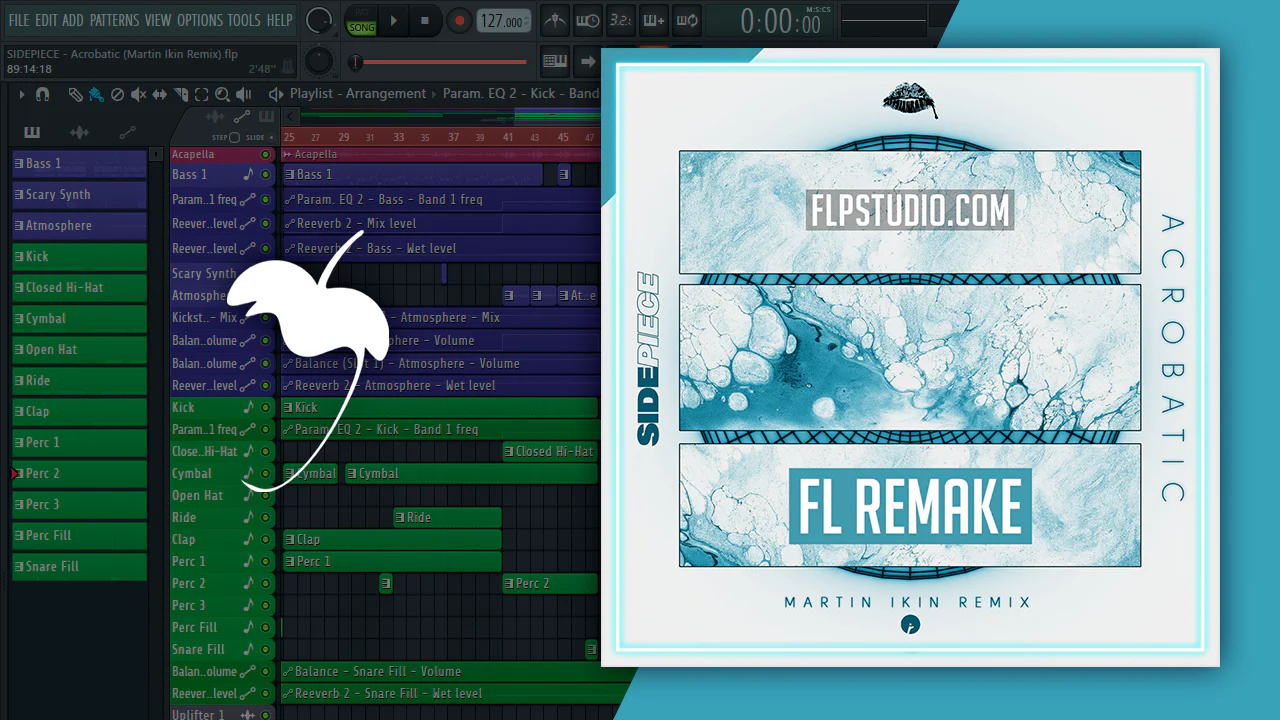The height and width of the screenshot is (720, 1280).
Task: Click the keyboard icon in the lower toolbar row
Action: 555,61
